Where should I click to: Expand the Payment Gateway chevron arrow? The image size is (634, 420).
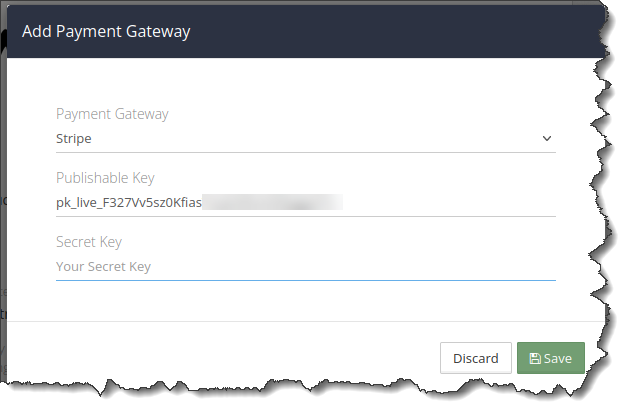(547, 139)
